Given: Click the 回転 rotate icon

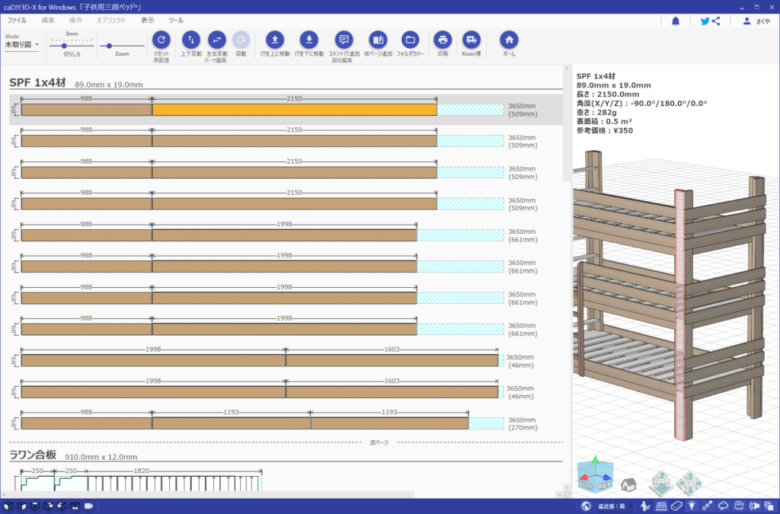Looking at the screenshot, I should [x=241, y=40].
